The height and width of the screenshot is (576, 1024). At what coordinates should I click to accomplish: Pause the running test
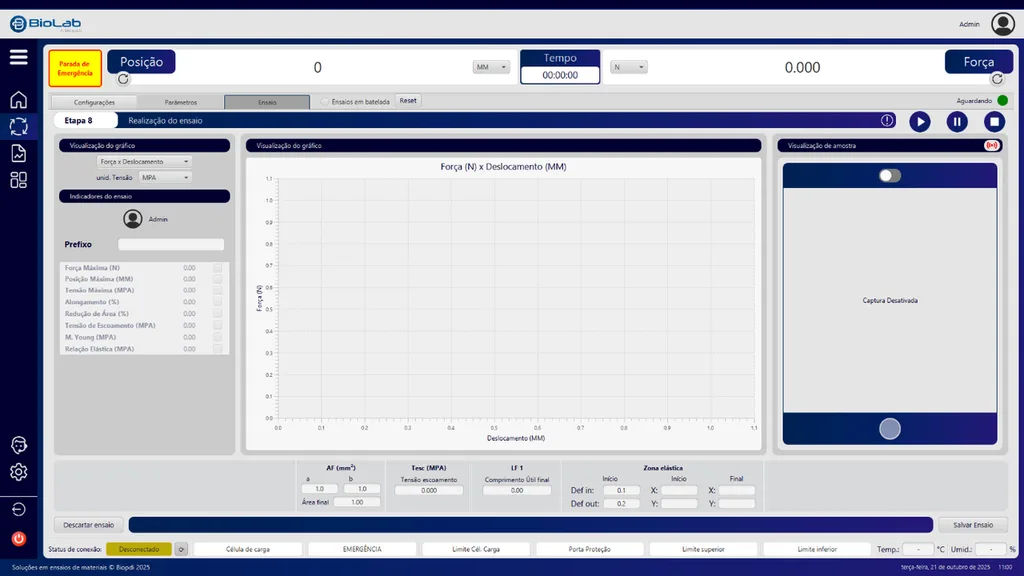957,121
